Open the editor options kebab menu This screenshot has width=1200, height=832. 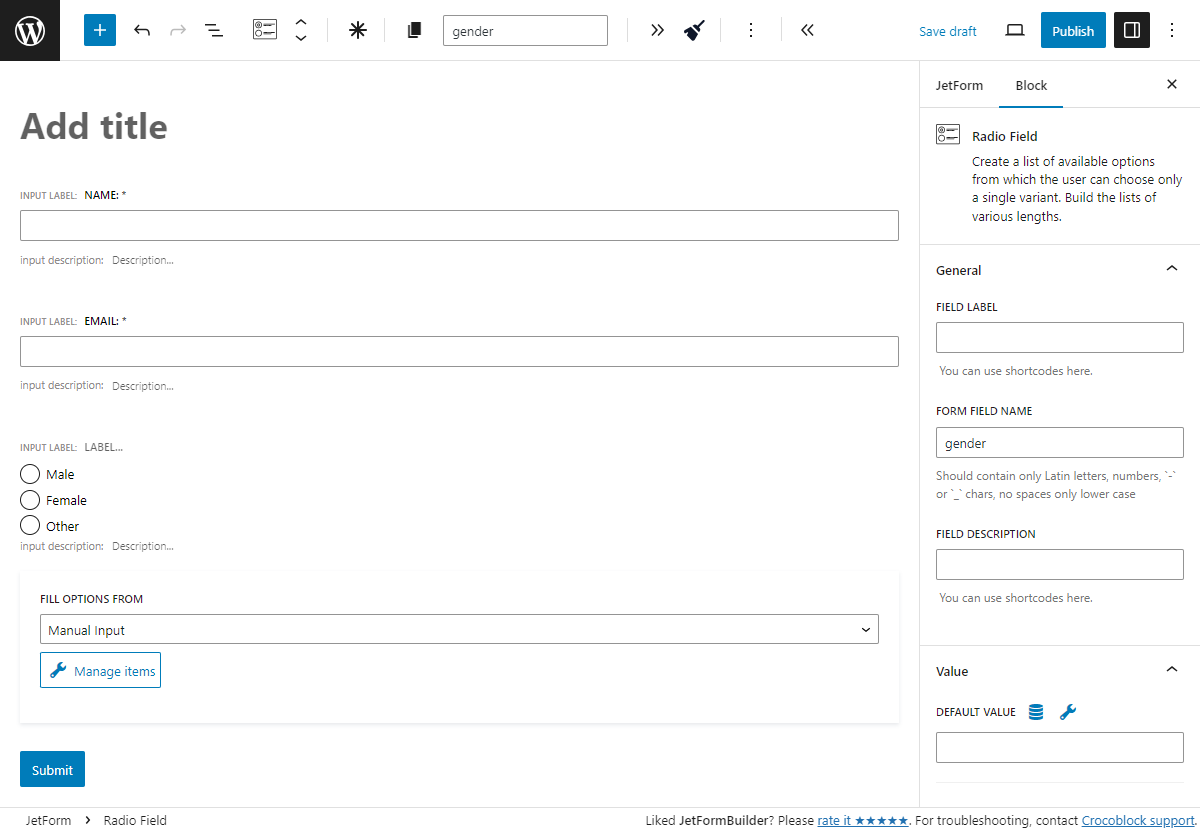pos(1171,30)
